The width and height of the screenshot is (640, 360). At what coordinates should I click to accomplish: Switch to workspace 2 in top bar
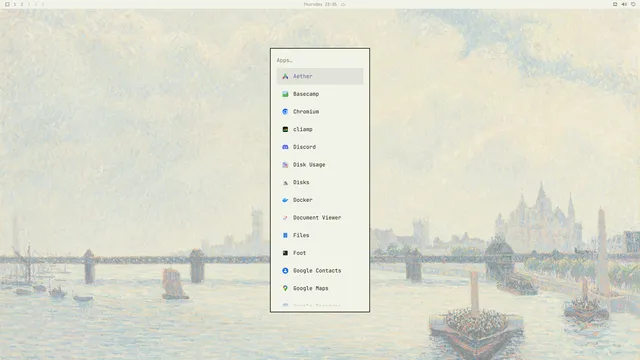point(22,4)
